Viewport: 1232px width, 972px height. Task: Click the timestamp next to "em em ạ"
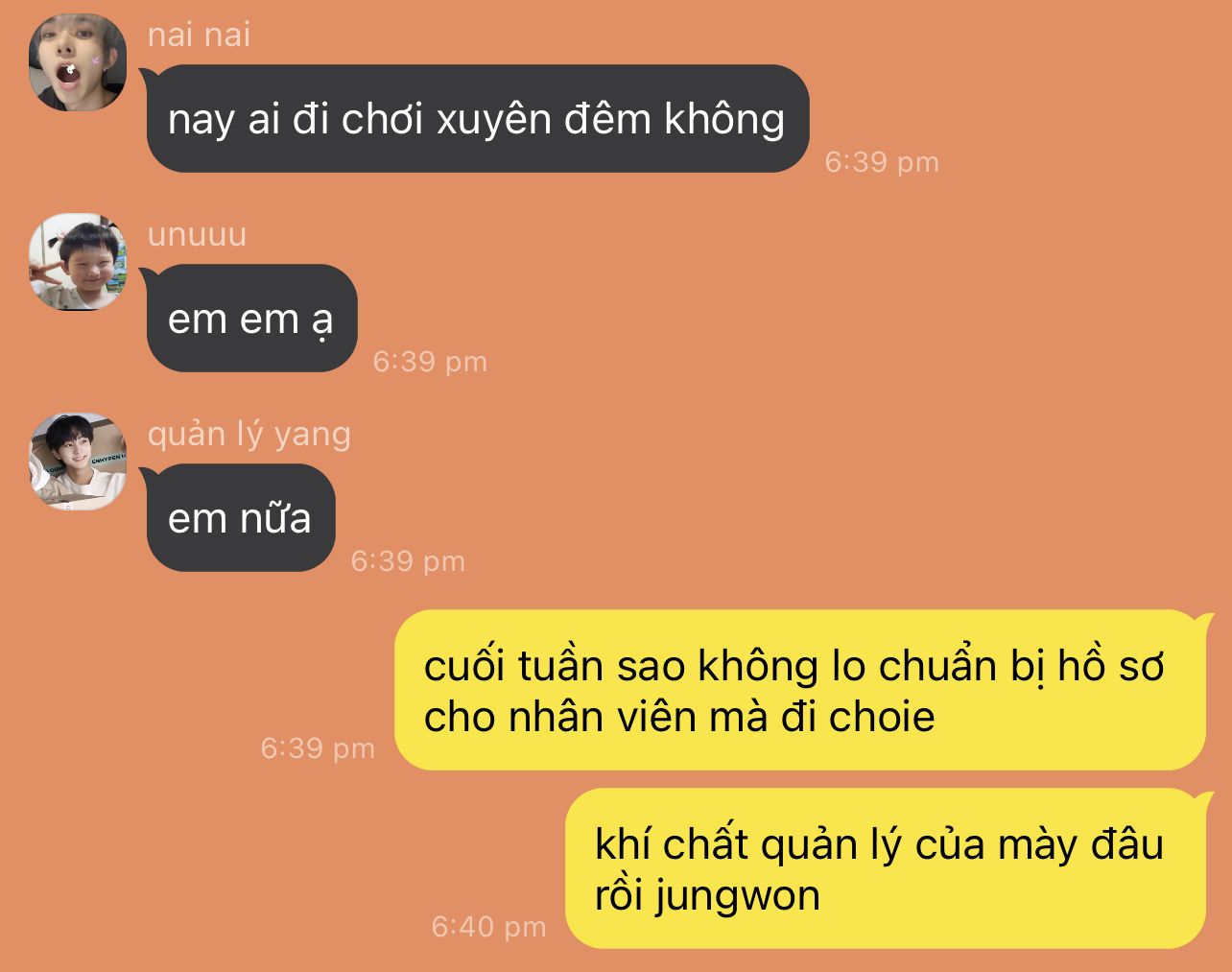(x=430, y=362)
